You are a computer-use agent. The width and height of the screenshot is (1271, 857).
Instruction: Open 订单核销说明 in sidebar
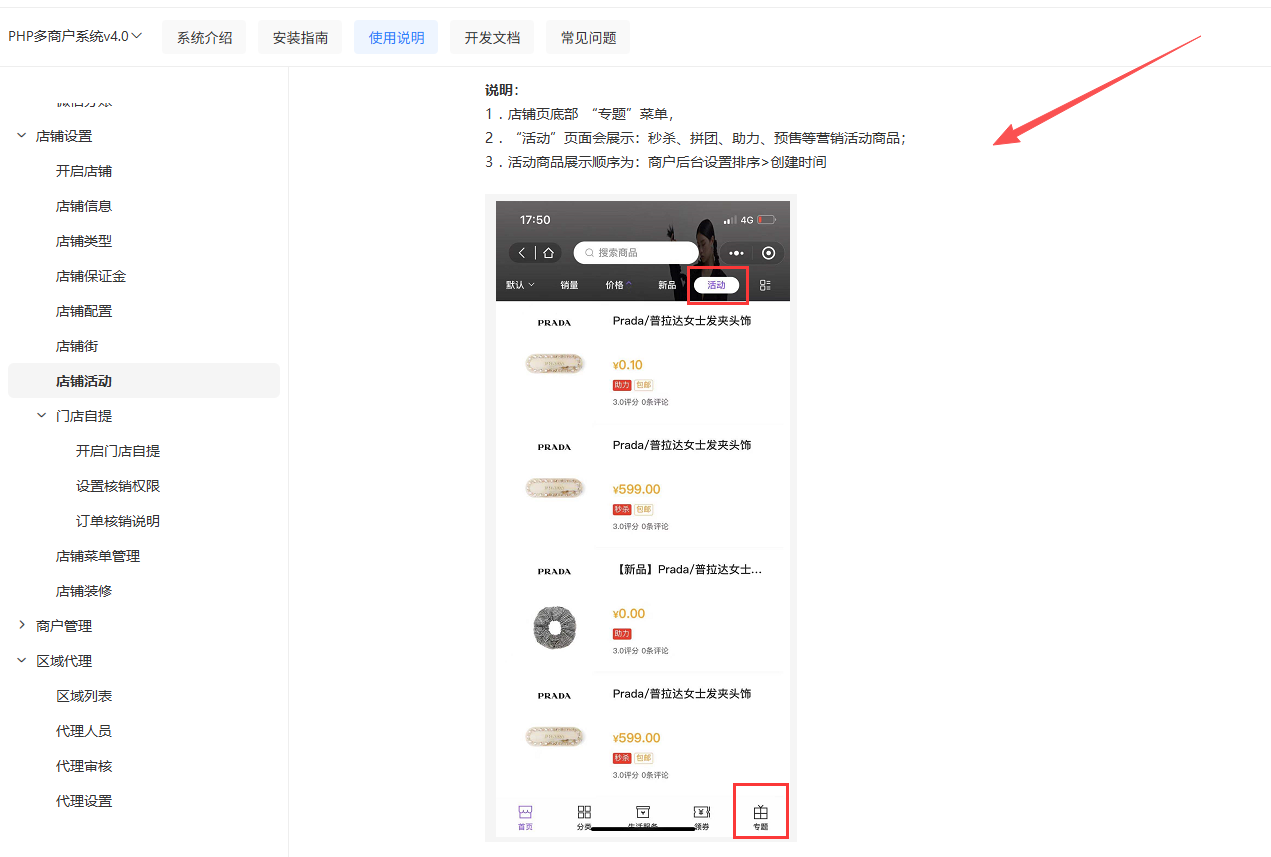tap(118, 521)
